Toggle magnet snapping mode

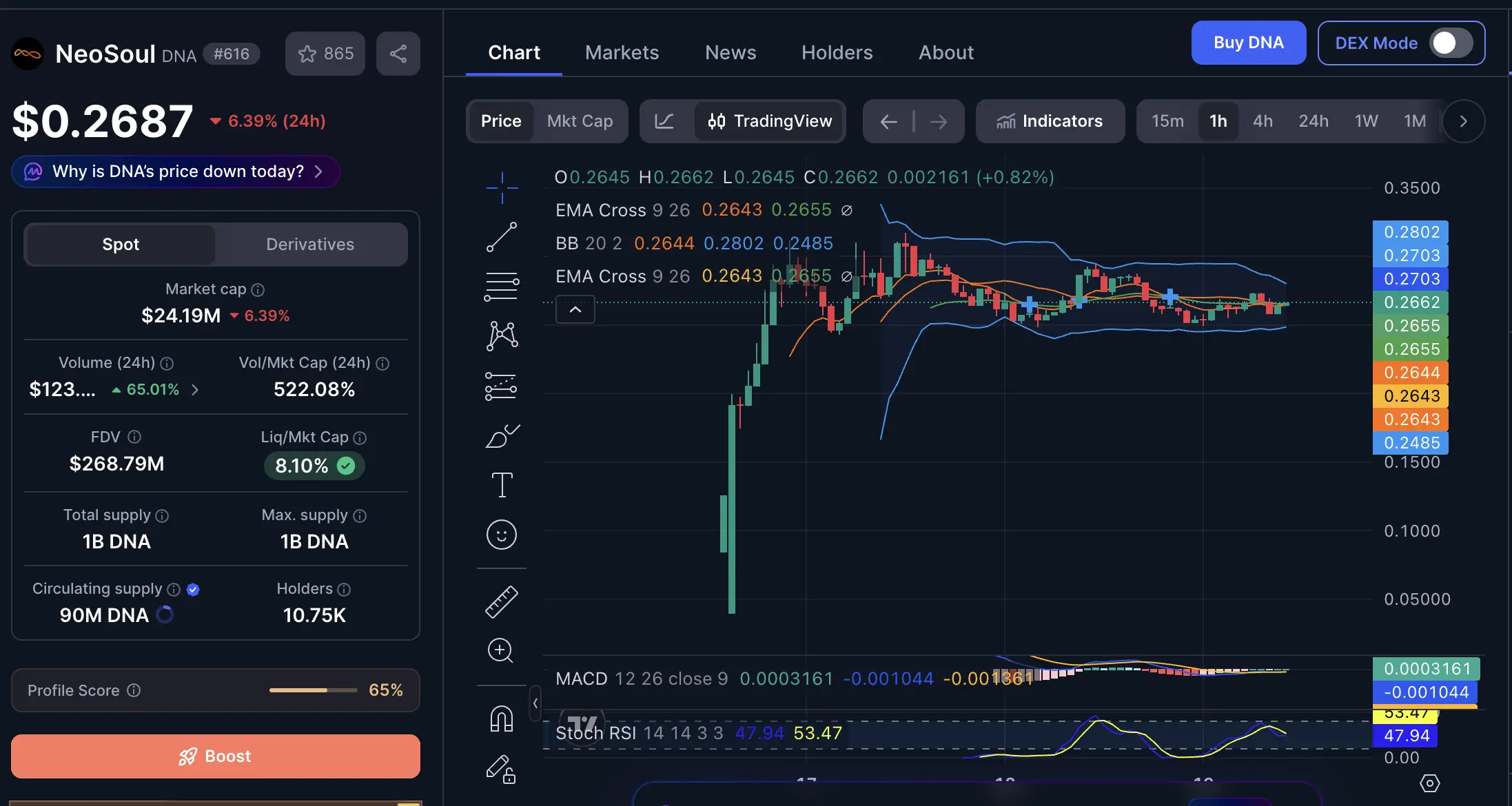(x=502, y=719)
